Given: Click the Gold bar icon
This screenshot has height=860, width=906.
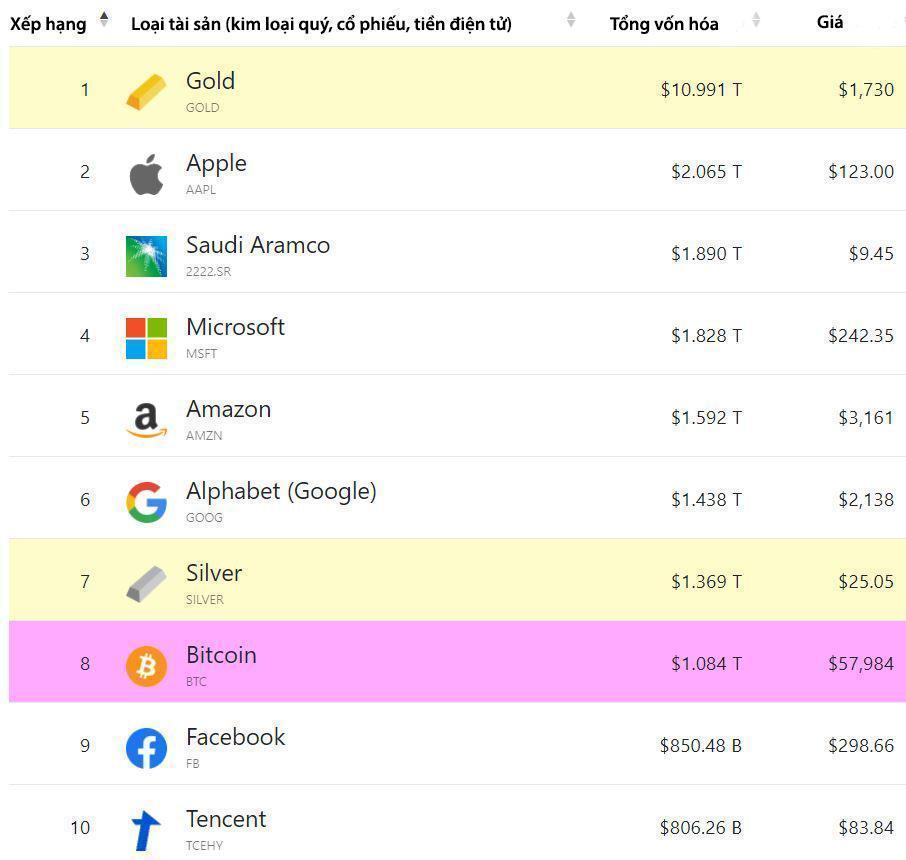Looking at the screenshot, I should click(x=146, y=91).
